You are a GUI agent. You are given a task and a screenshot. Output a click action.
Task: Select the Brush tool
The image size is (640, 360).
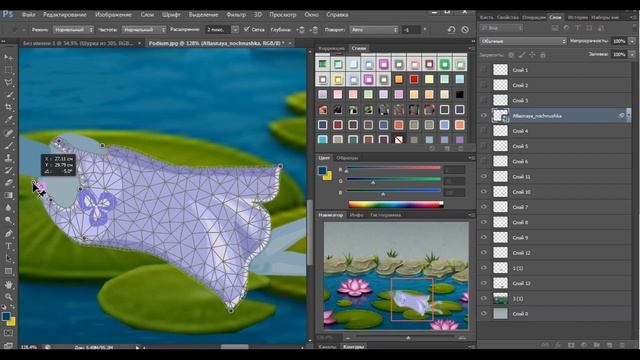[x=8, y=145]
